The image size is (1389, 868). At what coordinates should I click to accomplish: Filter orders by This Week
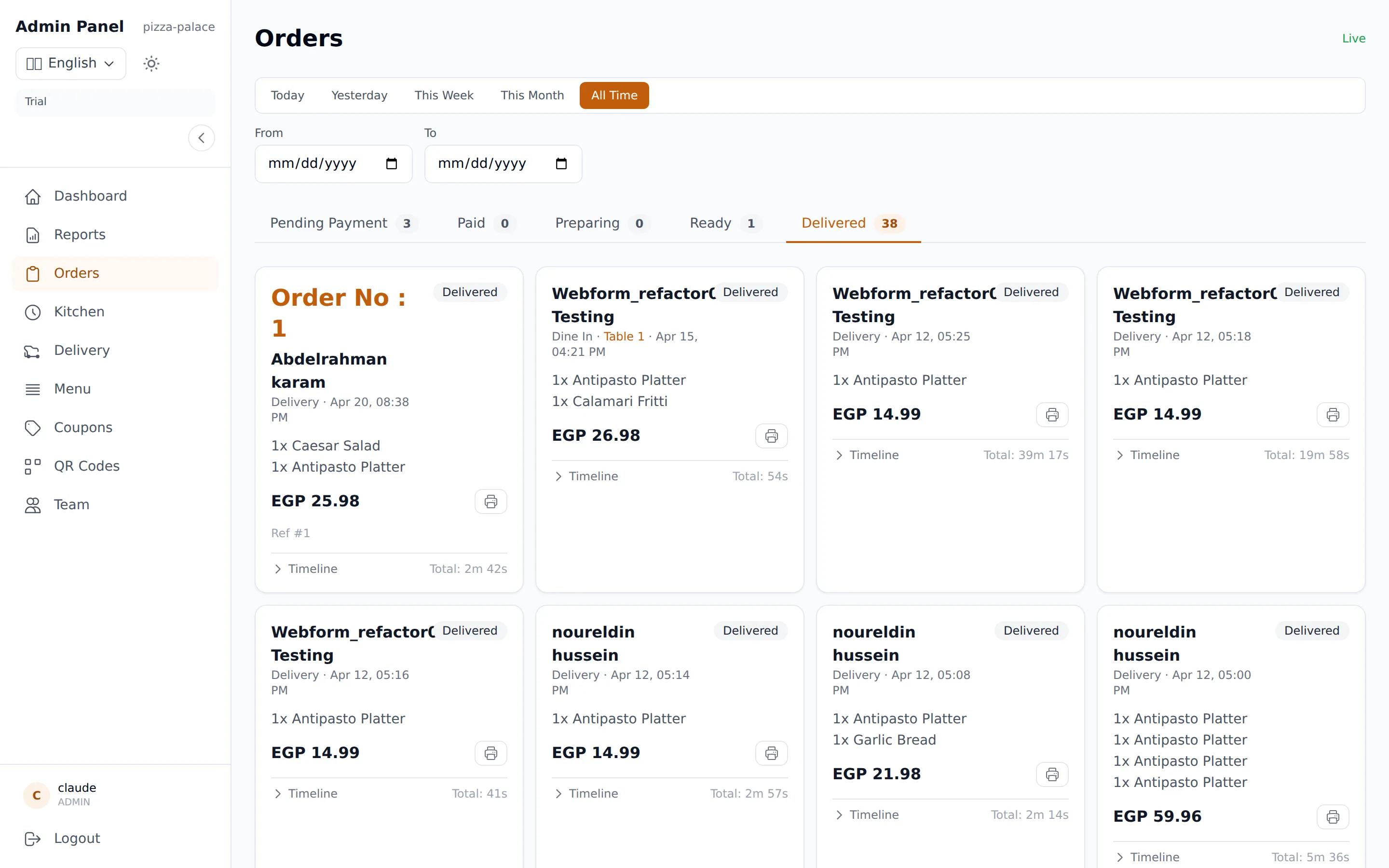[444, 95]
